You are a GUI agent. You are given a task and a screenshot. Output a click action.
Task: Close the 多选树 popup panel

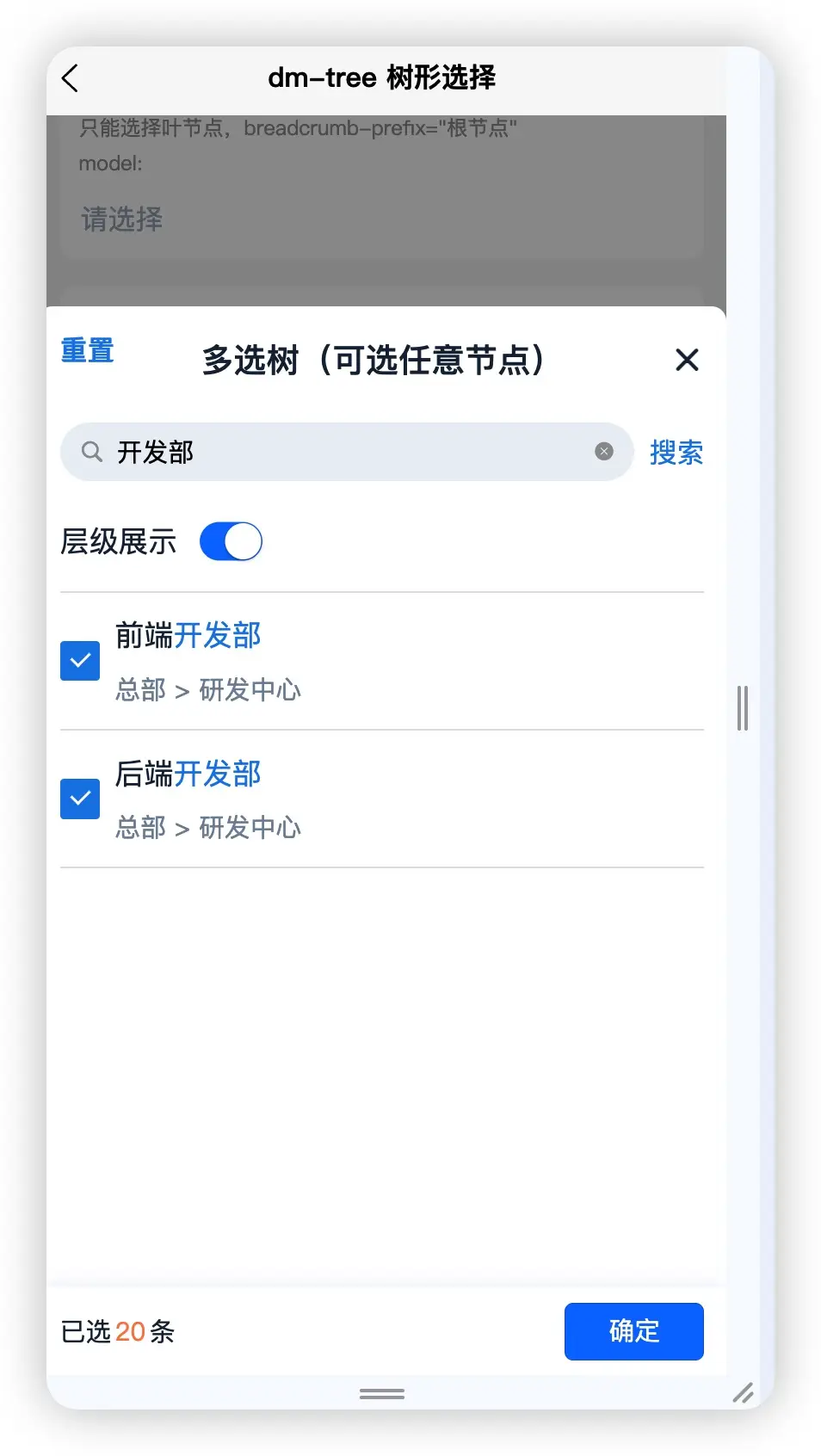[x=687, y=360]
